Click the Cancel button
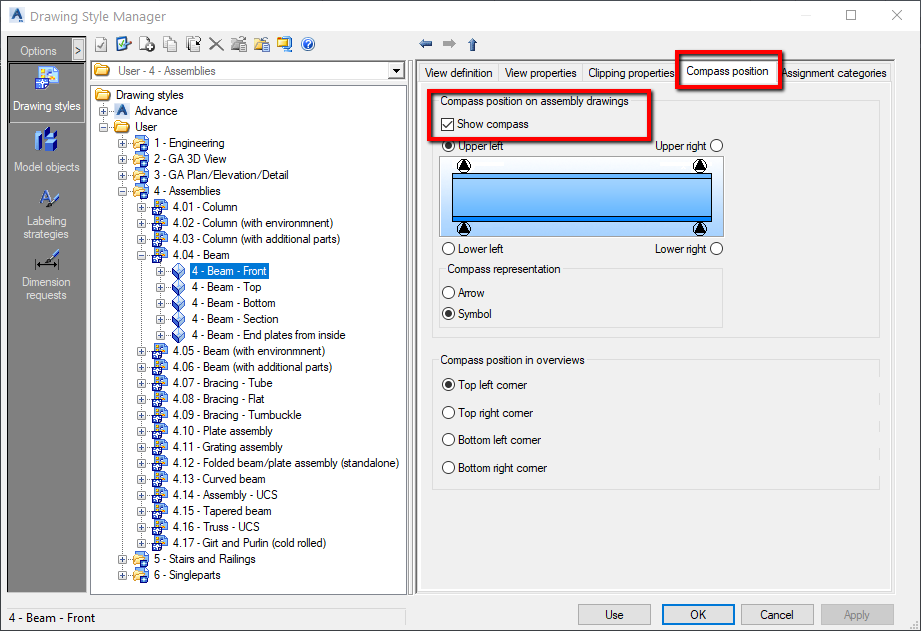 [x=777, y=615]
